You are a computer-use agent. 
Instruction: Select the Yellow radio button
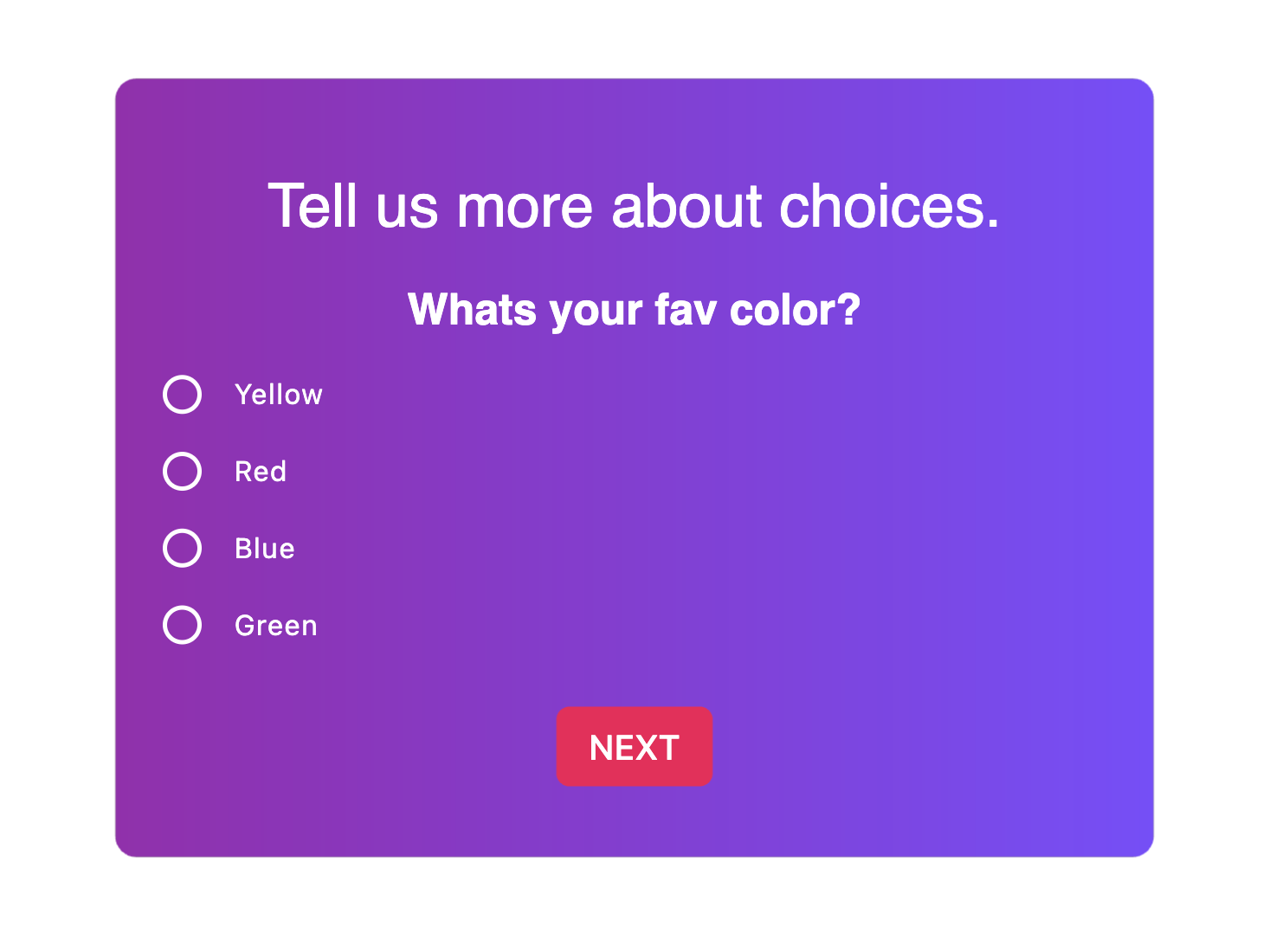click(183, 395)
